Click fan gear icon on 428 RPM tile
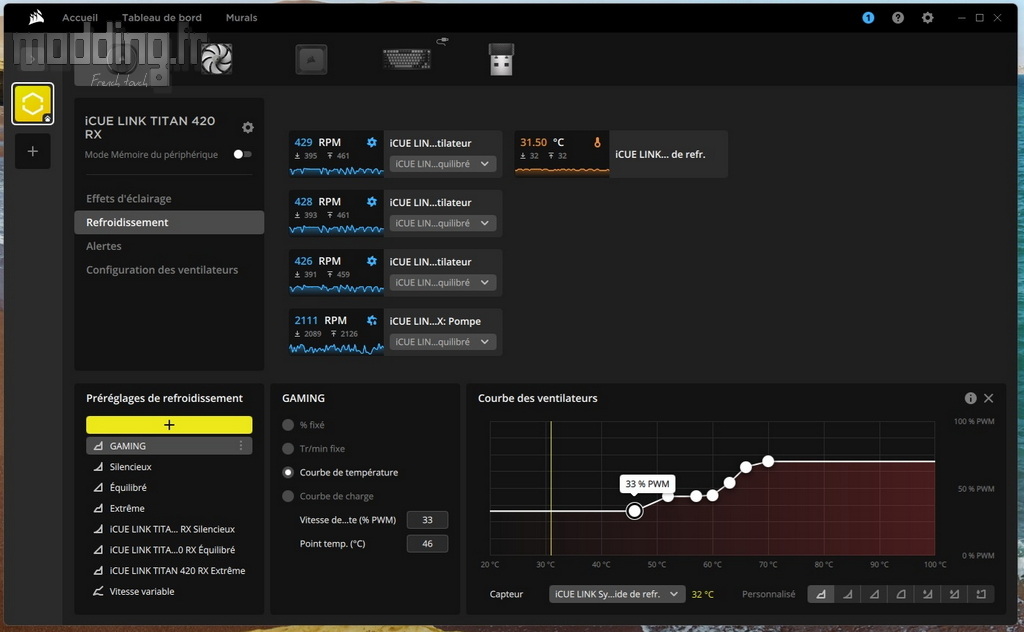 pos(372,201)
